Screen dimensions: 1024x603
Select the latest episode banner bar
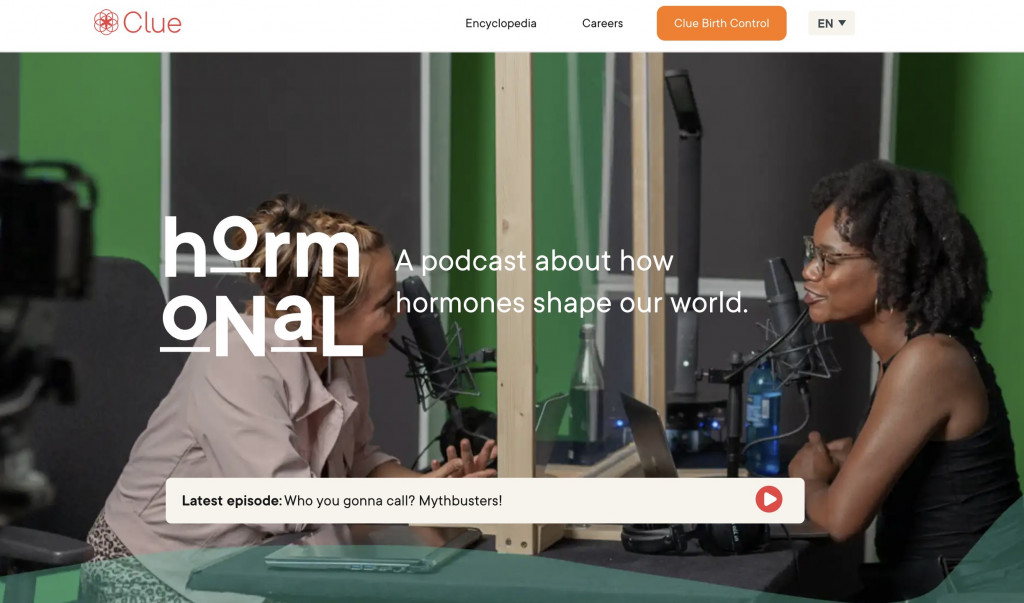485,500
